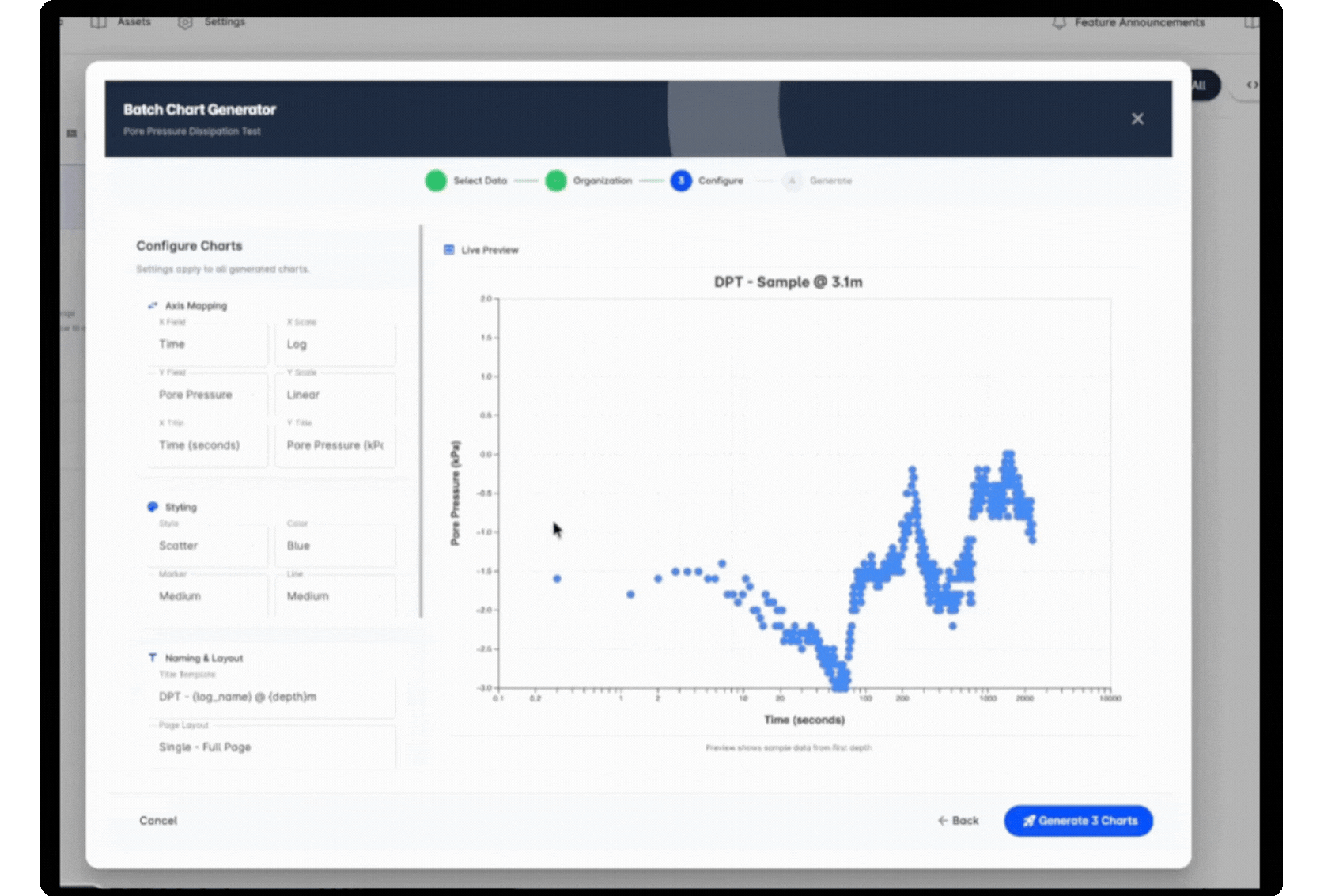
Task: Open the Marker size dropdown
Action: click(207, 595)
